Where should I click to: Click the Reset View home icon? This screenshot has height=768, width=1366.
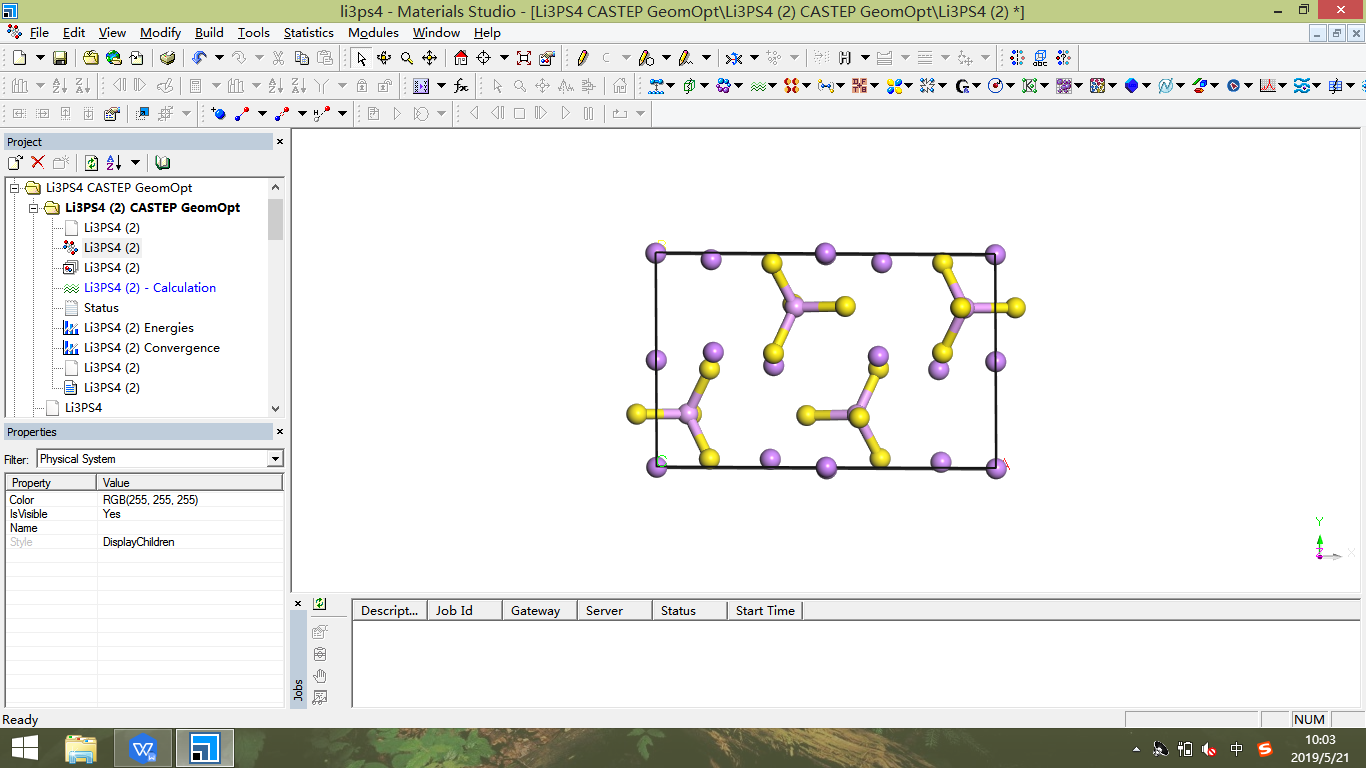pos(460,58)
